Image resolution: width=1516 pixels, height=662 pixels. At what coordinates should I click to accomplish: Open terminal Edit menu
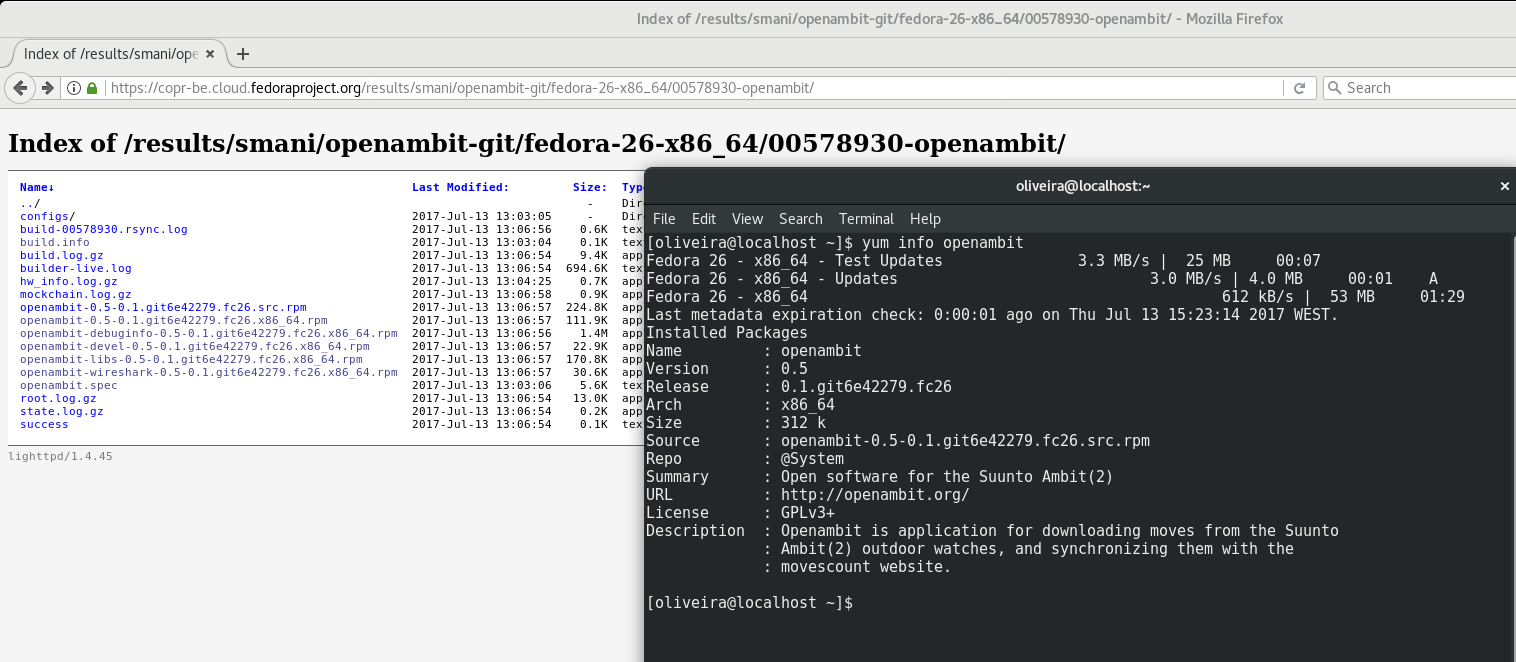[704, 219]
